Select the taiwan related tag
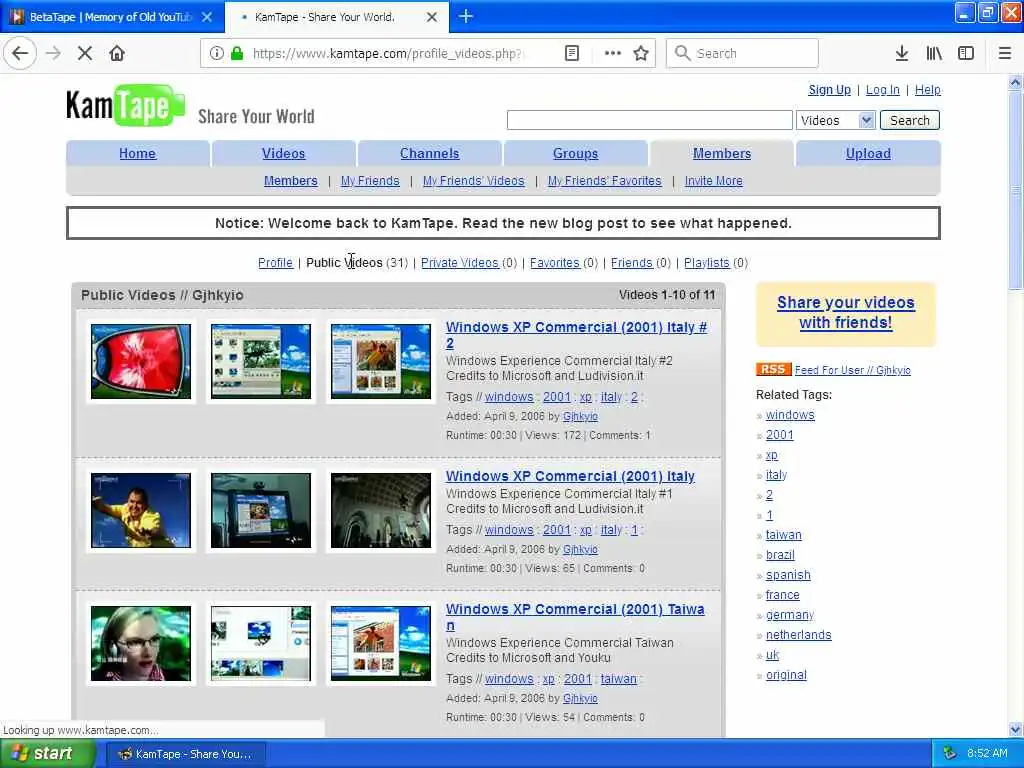The width and height of the screenshot is (1024, 768). (784, 535)
